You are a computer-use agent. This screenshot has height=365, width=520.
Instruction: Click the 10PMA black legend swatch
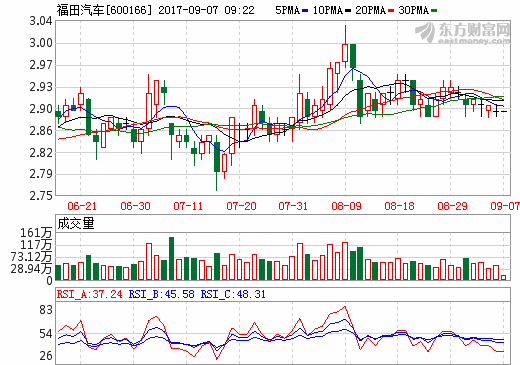348,11
